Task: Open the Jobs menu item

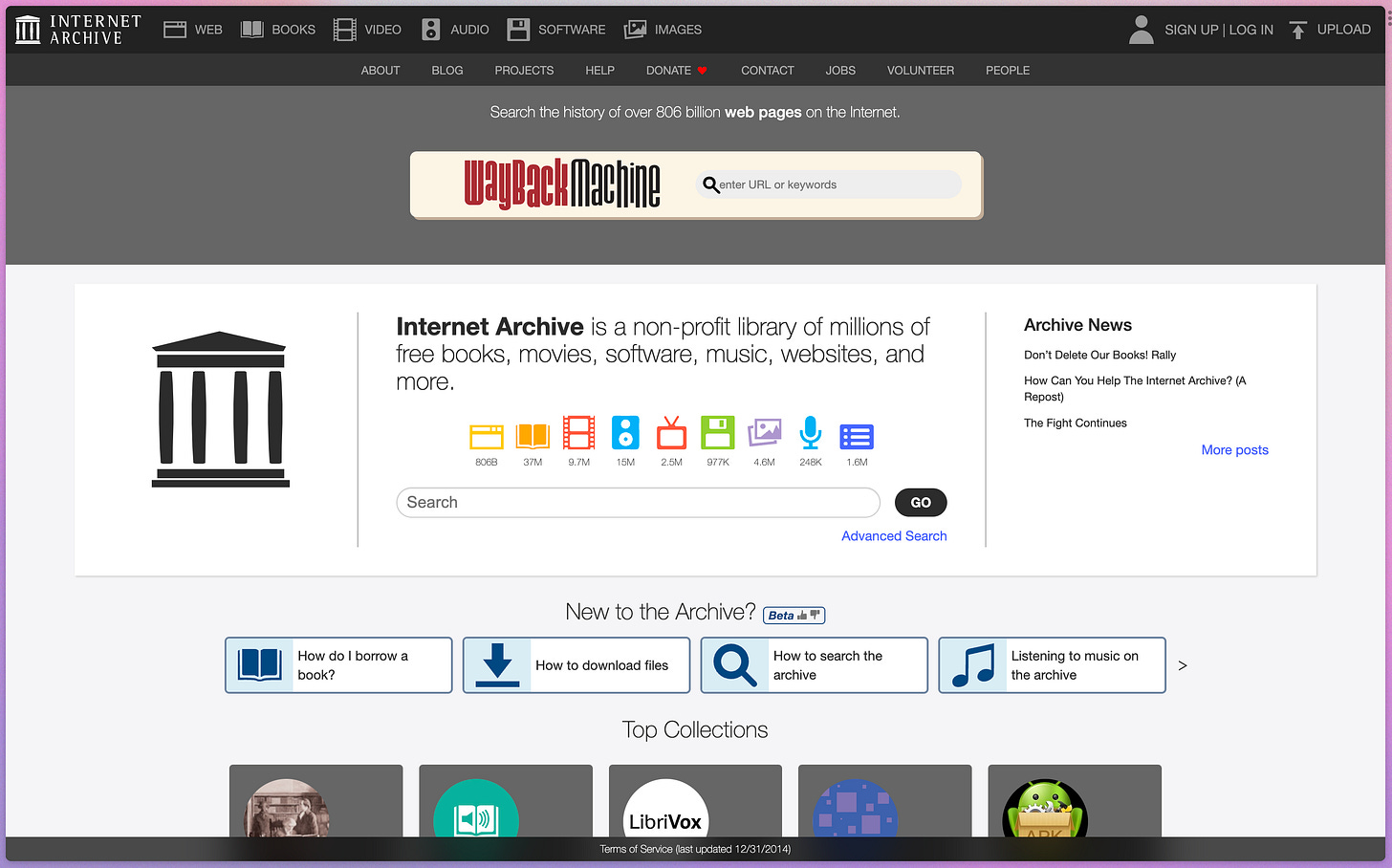Action: click(x=840, y=71)
